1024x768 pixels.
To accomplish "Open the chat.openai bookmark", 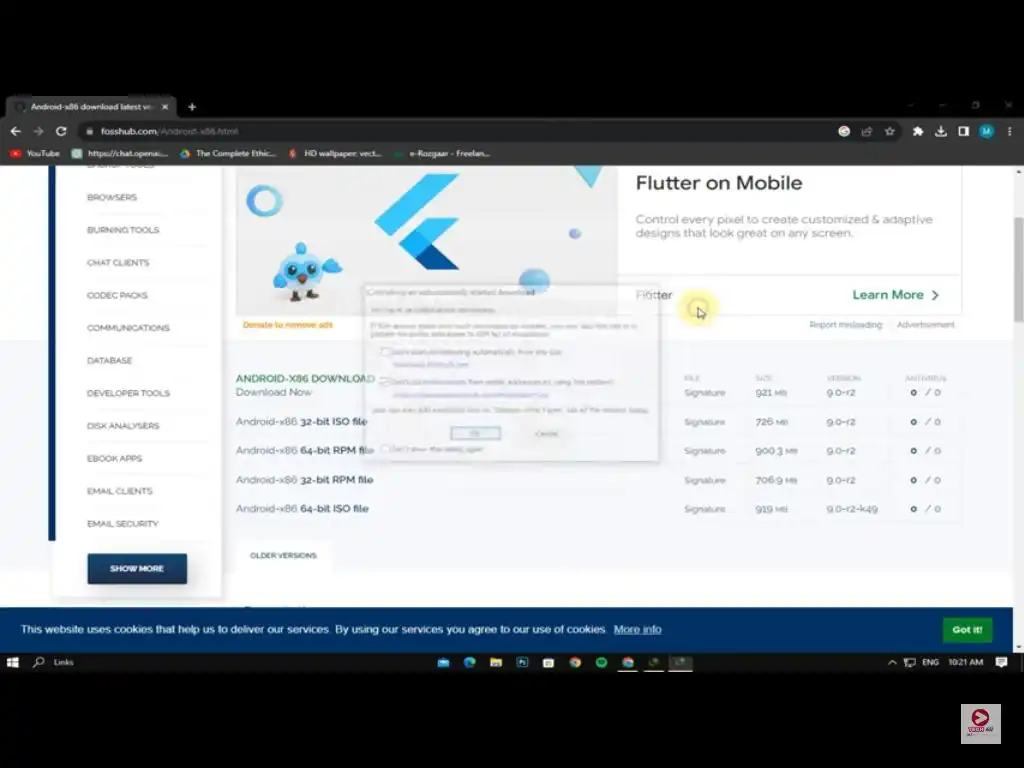I will (120, 153).
